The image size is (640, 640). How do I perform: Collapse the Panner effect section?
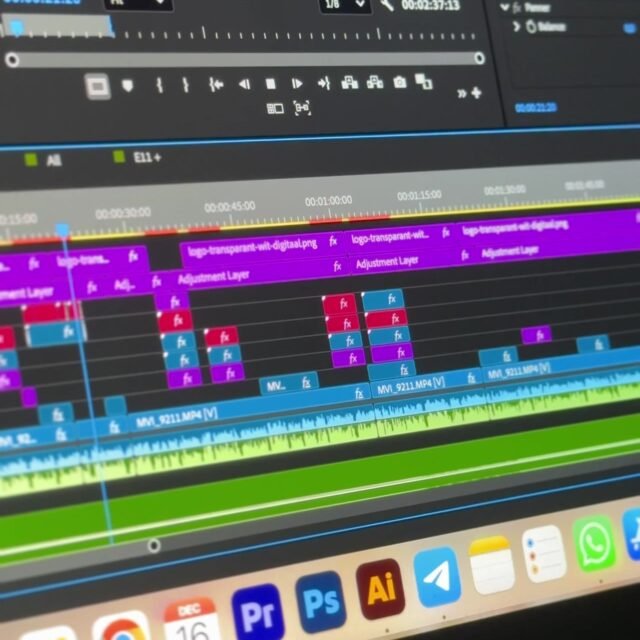point(505,7)
